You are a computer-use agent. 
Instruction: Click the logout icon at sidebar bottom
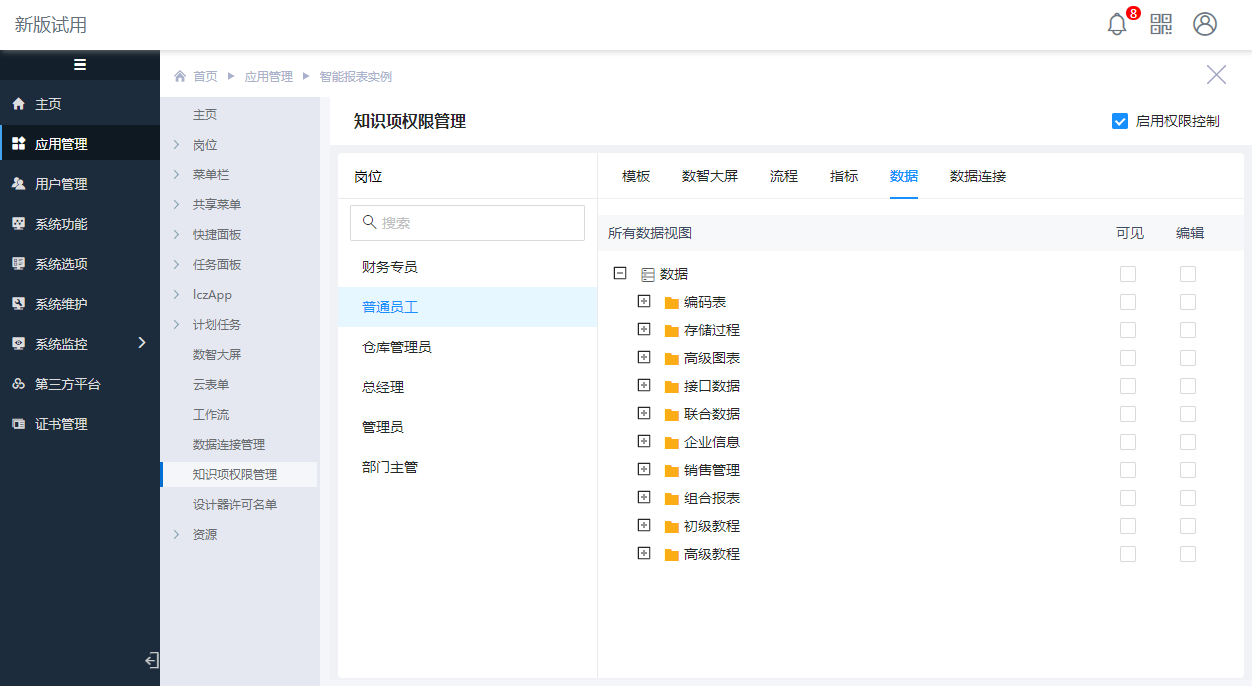151,660
